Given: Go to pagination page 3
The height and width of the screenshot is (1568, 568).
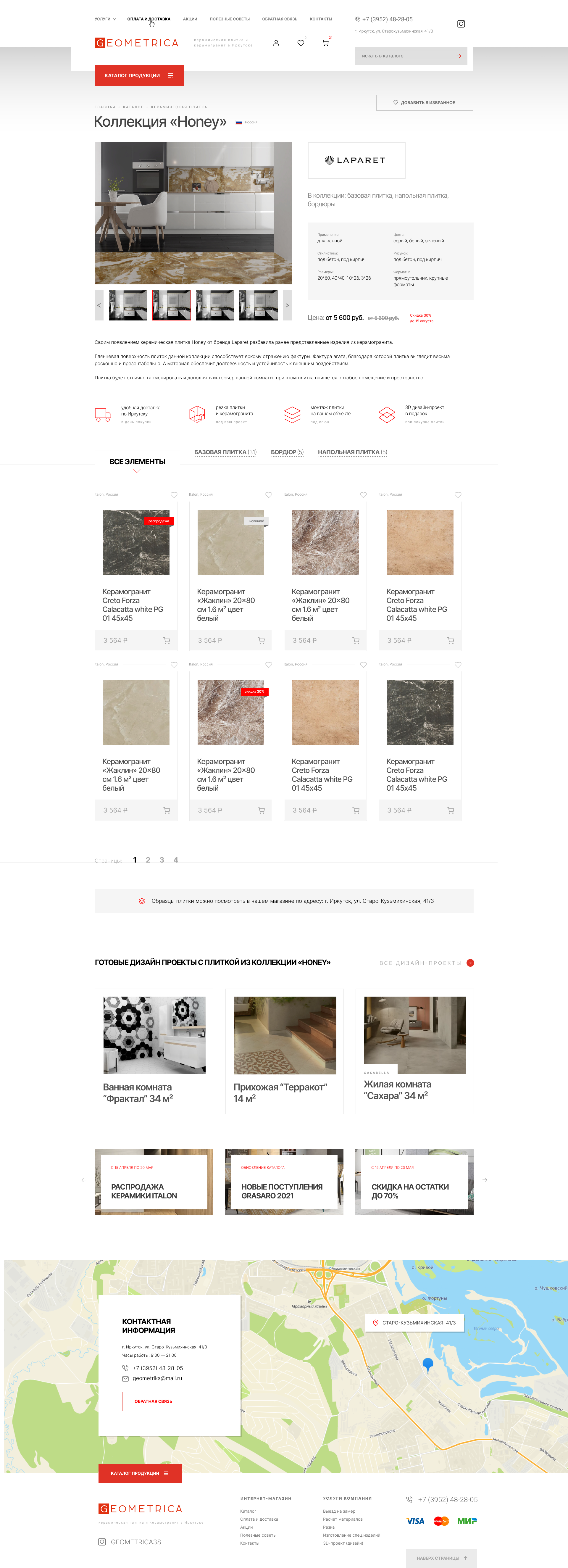Looking at the screenshot, I should (x=162, y=860).
